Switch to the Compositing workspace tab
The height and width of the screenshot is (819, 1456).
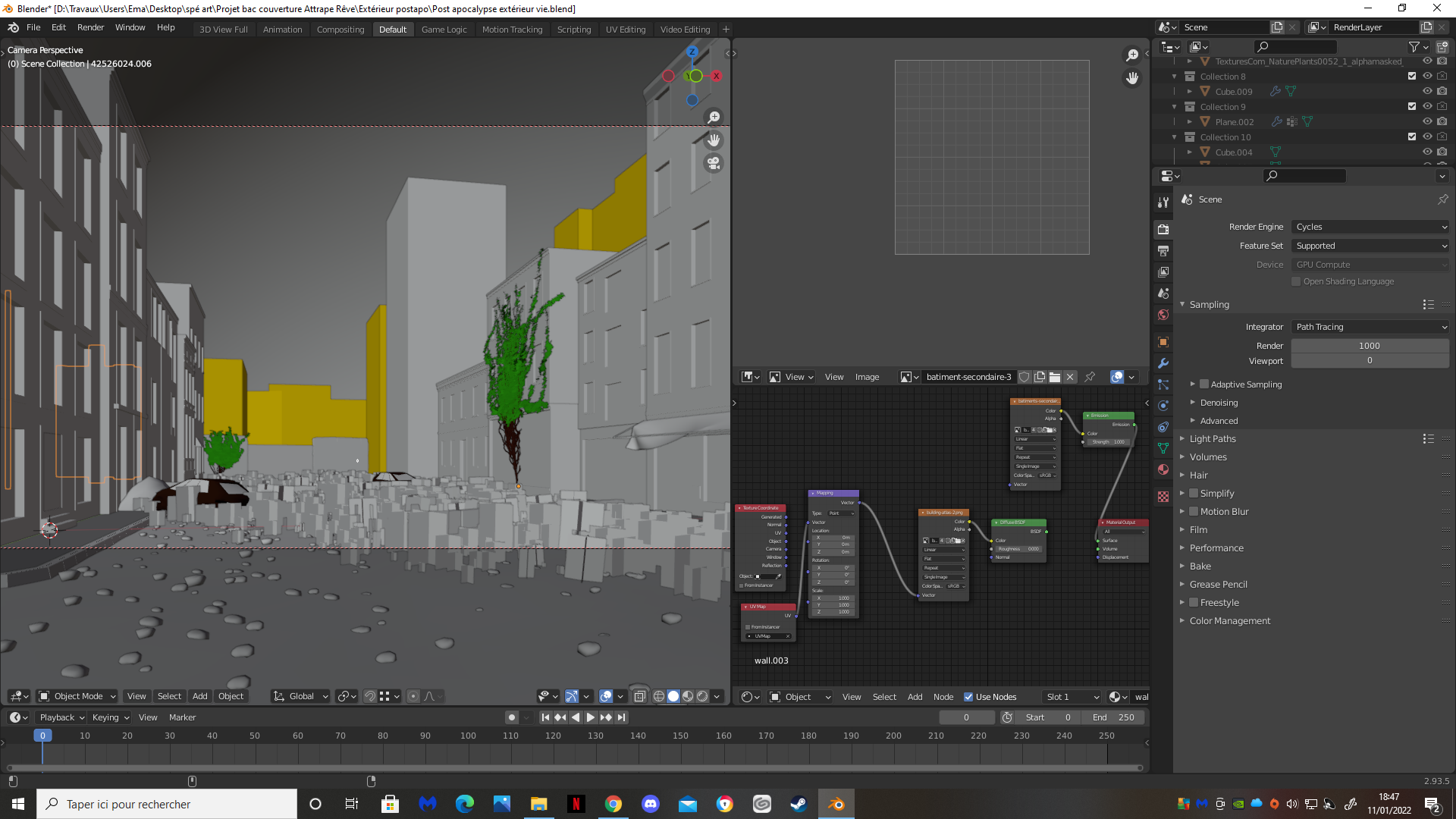340,30
